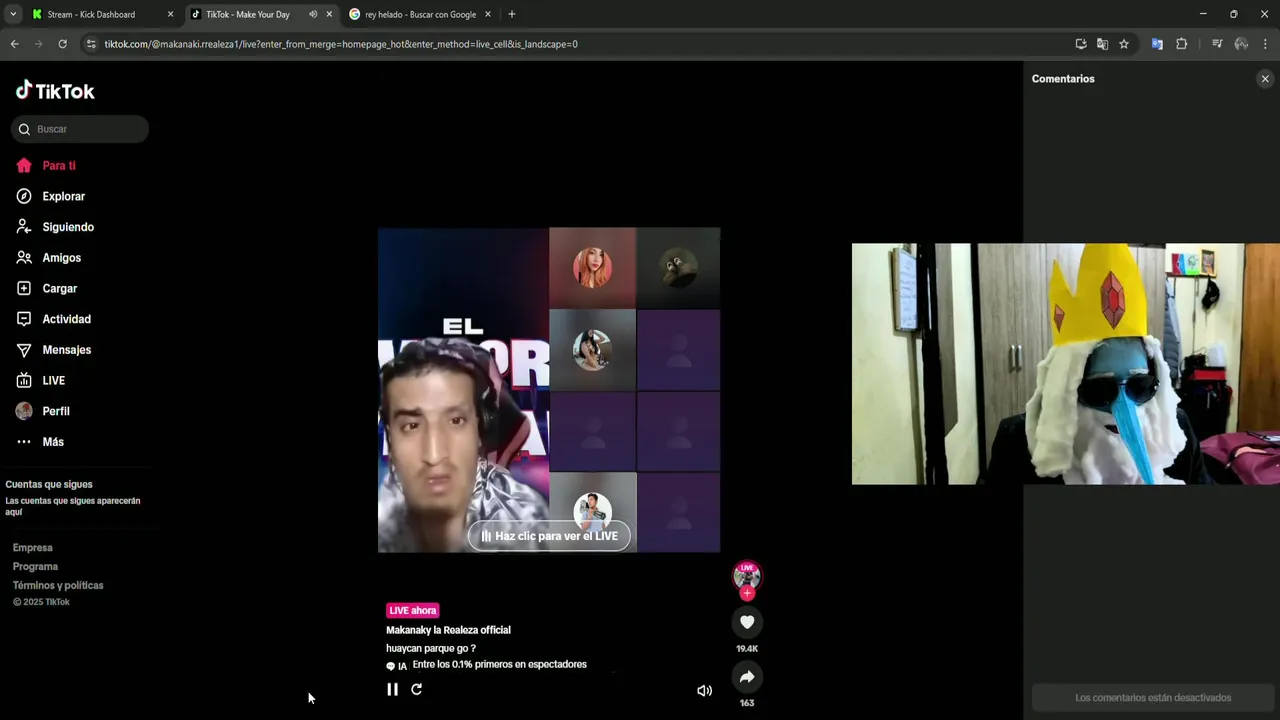This screenshot has width=1280, height=720.
Task: Click Entre los 0.1% primeros en espectadores
Action: pyautogui.click(x=499, y=665)
